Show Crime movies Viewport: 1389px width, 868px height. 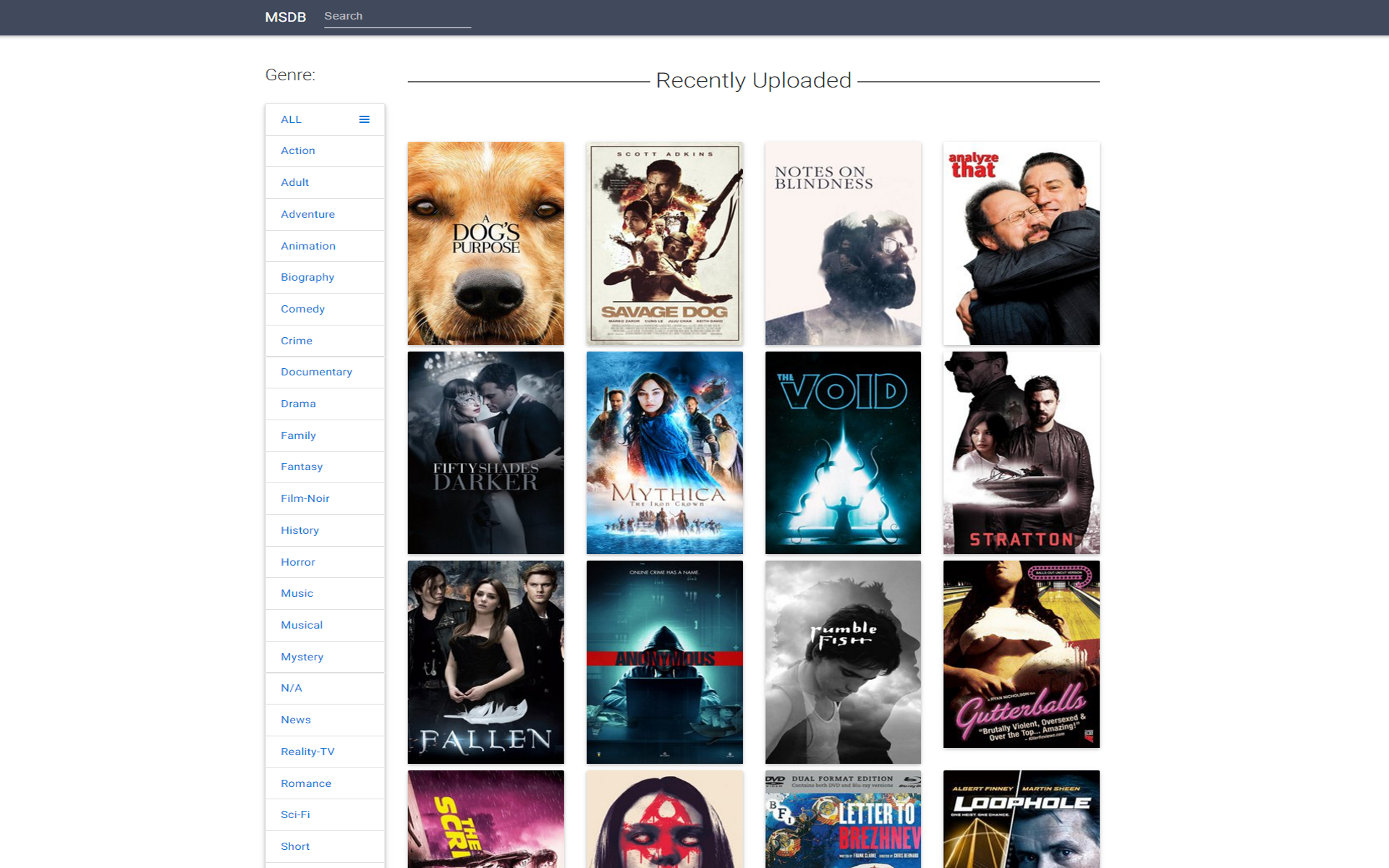coord(325,341)
